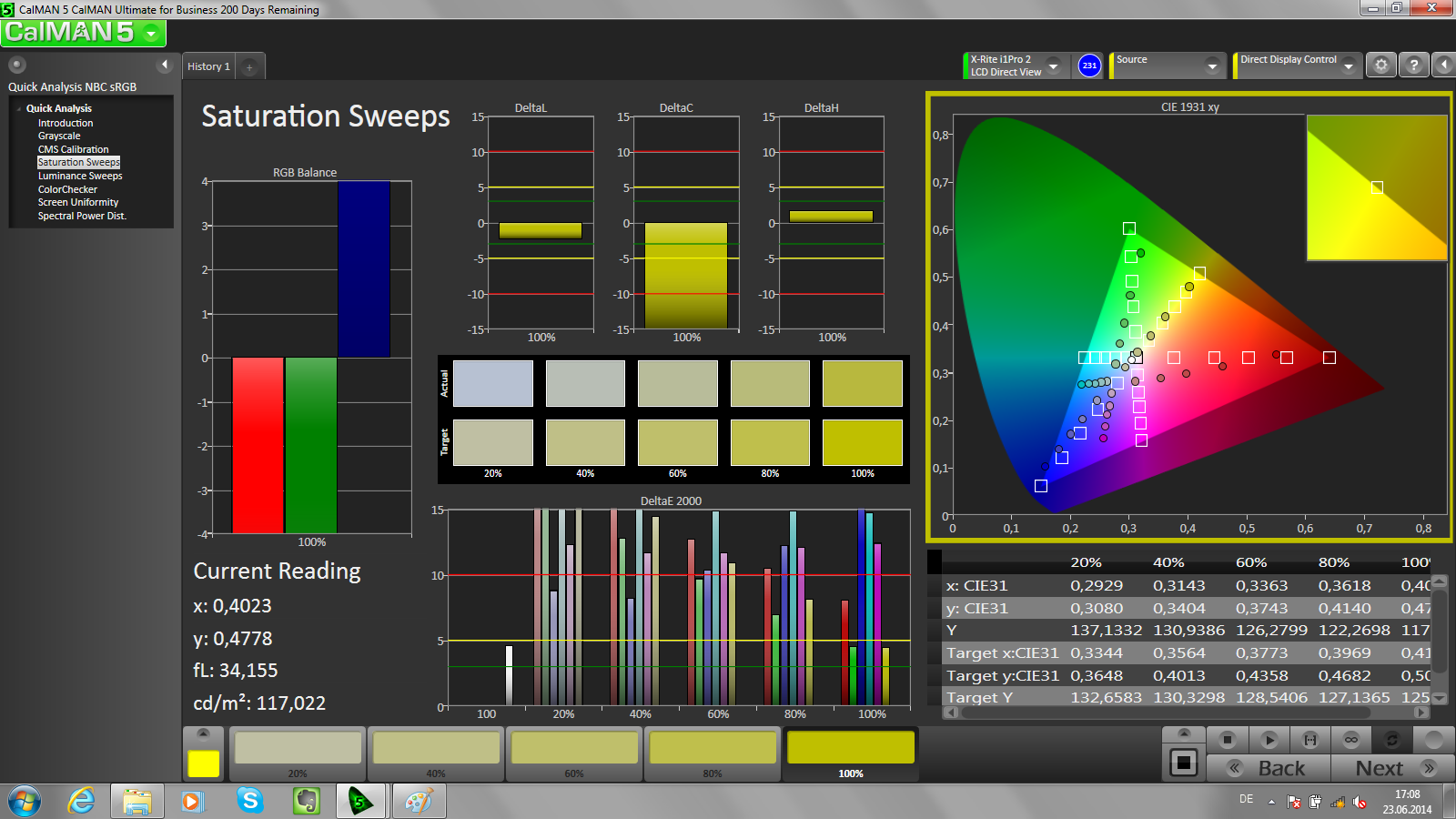Image resolution: width=1456 pixels, height=819 pixels.
Task: Click the Back button
Action: tap(1269, 768)
